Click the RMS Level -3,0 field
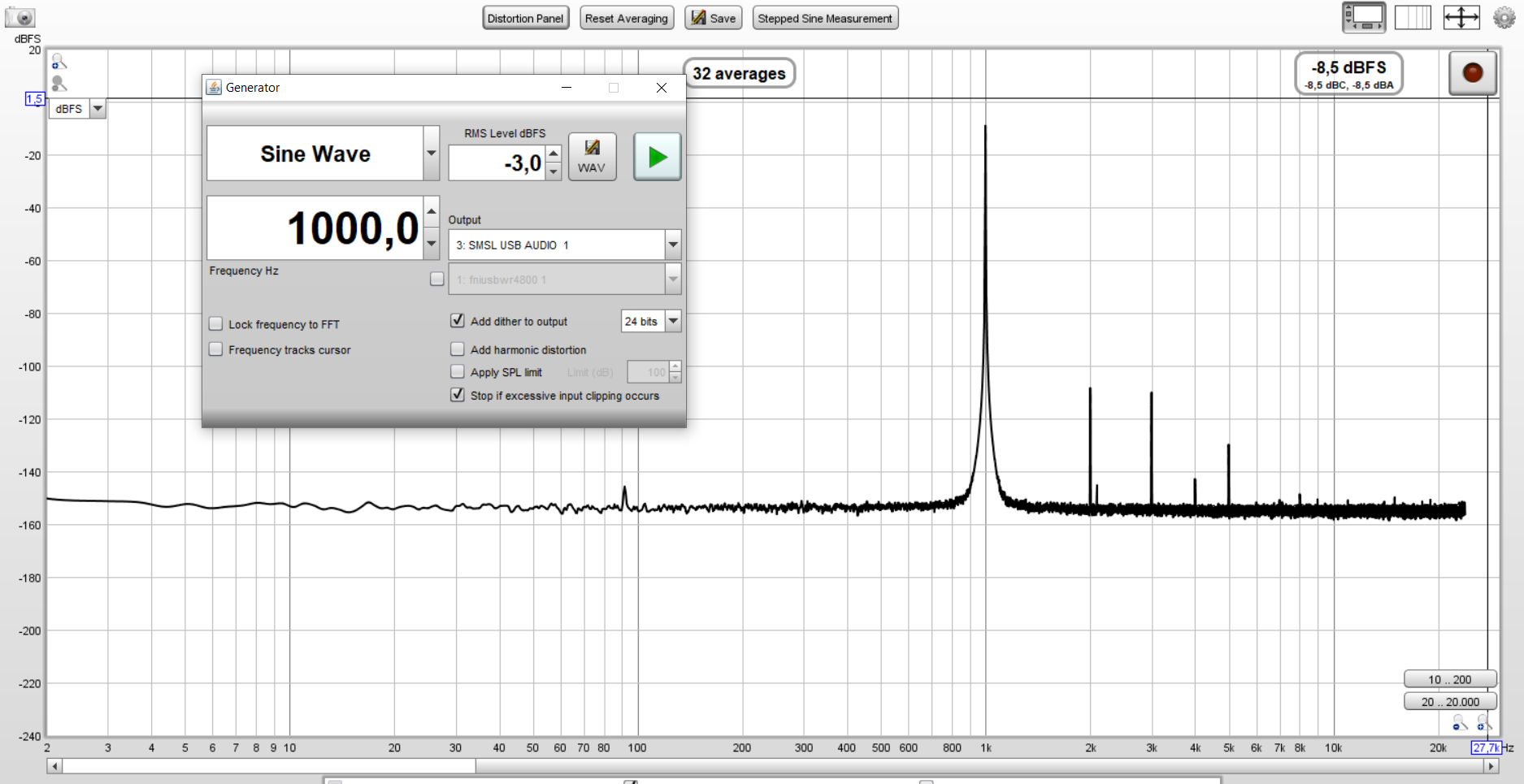This screenshot has height=784, width=1524. (497, 163)
